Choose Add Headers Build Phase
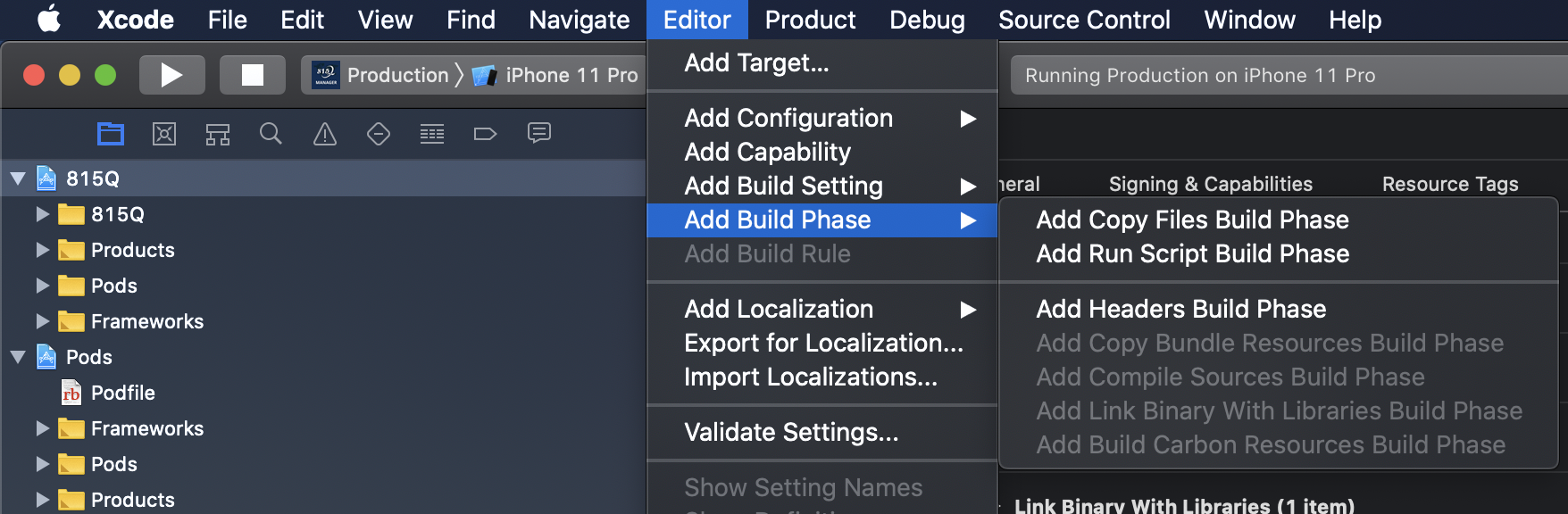Screen dimensions: 1568x514 (1279, 309)
